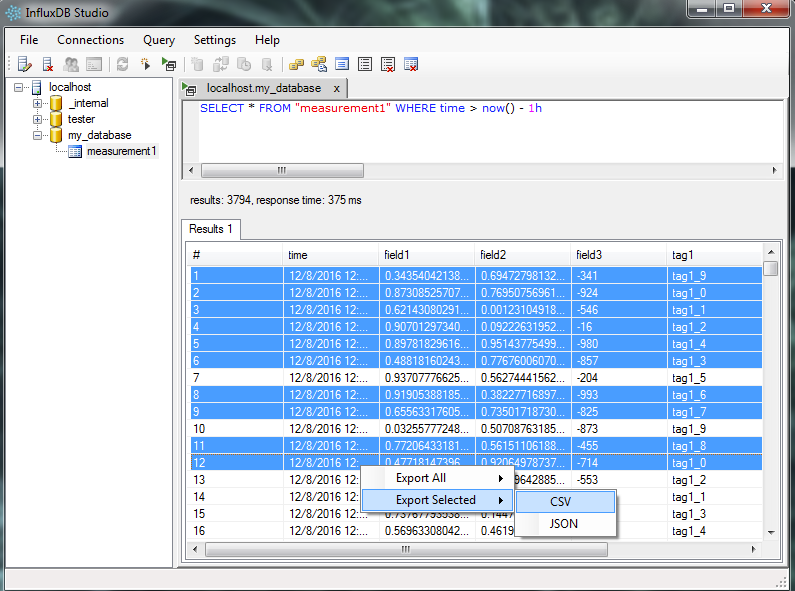
Task: Click the delete connection toolbar icon
Action: pyautogui.click(x=48, y=64)
